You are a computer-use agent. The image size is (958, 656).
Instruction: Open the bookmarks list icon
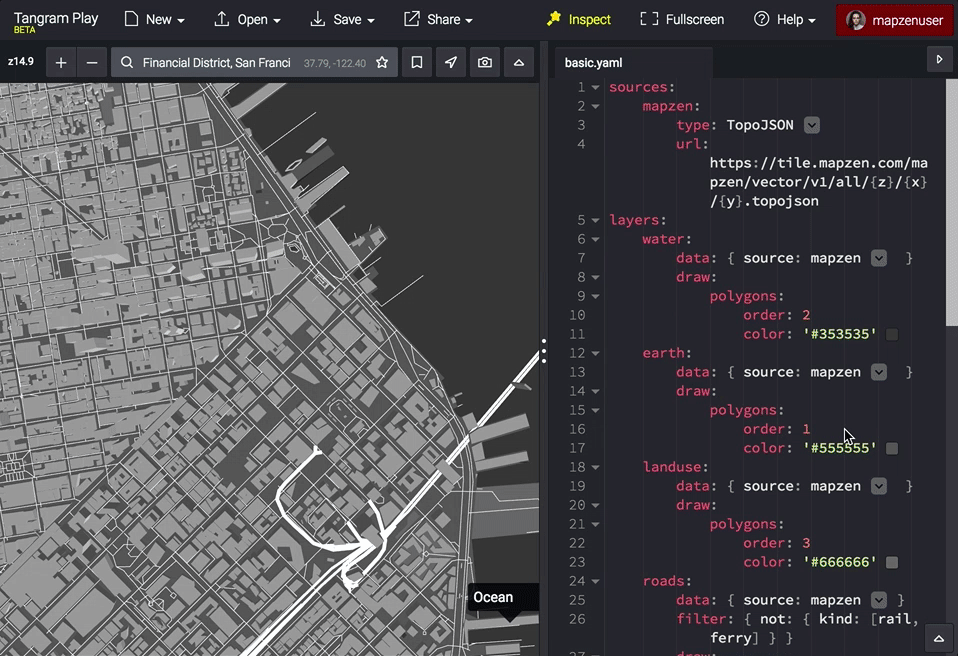coord(417,62)
